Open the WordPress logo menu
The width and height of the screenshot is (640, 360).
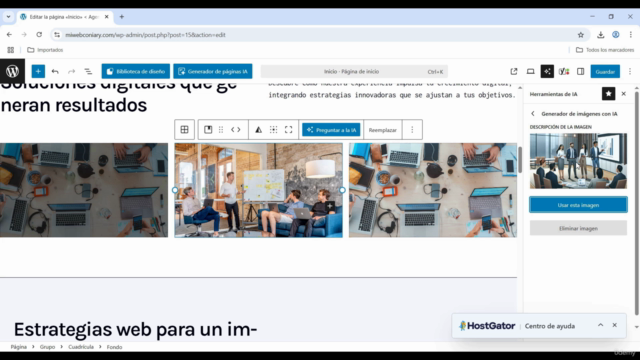(x=12, y=71)
